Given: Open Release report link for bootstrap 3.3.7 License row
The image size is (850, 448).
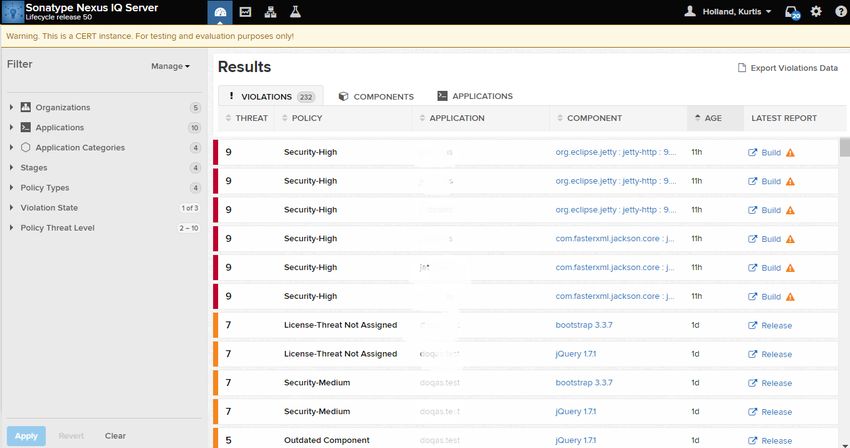Looking at the screenshot, I should pyautogui.click(x=776, y=326).
